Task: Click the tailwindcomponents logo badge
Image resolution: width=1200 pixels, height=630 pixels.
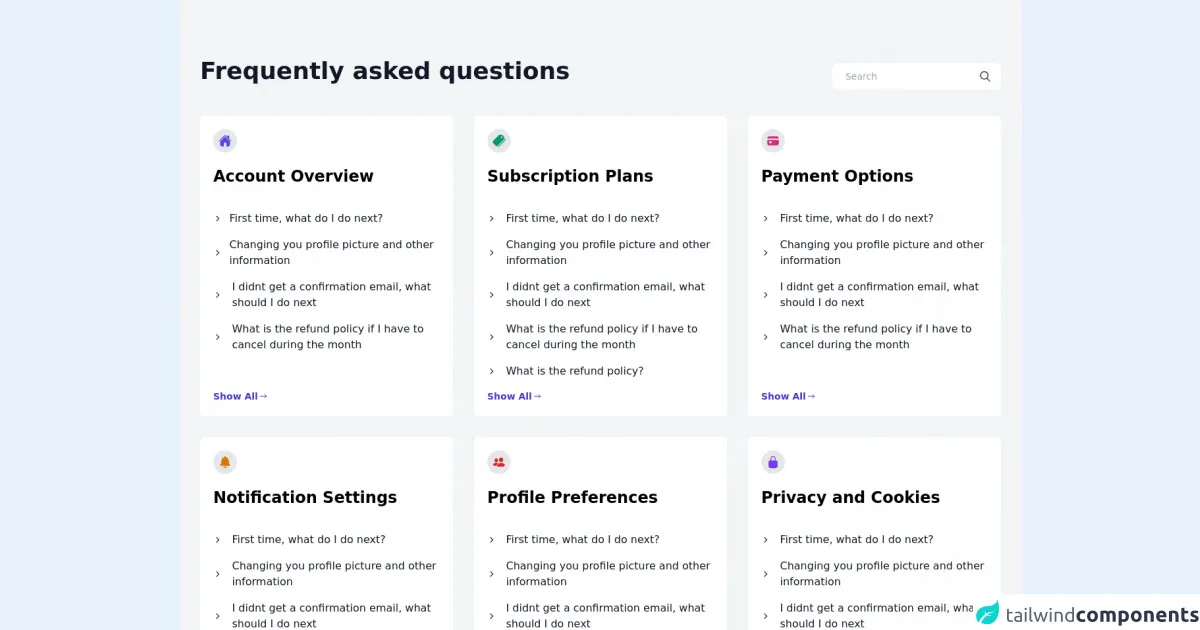Action: tap(1087, 613)
